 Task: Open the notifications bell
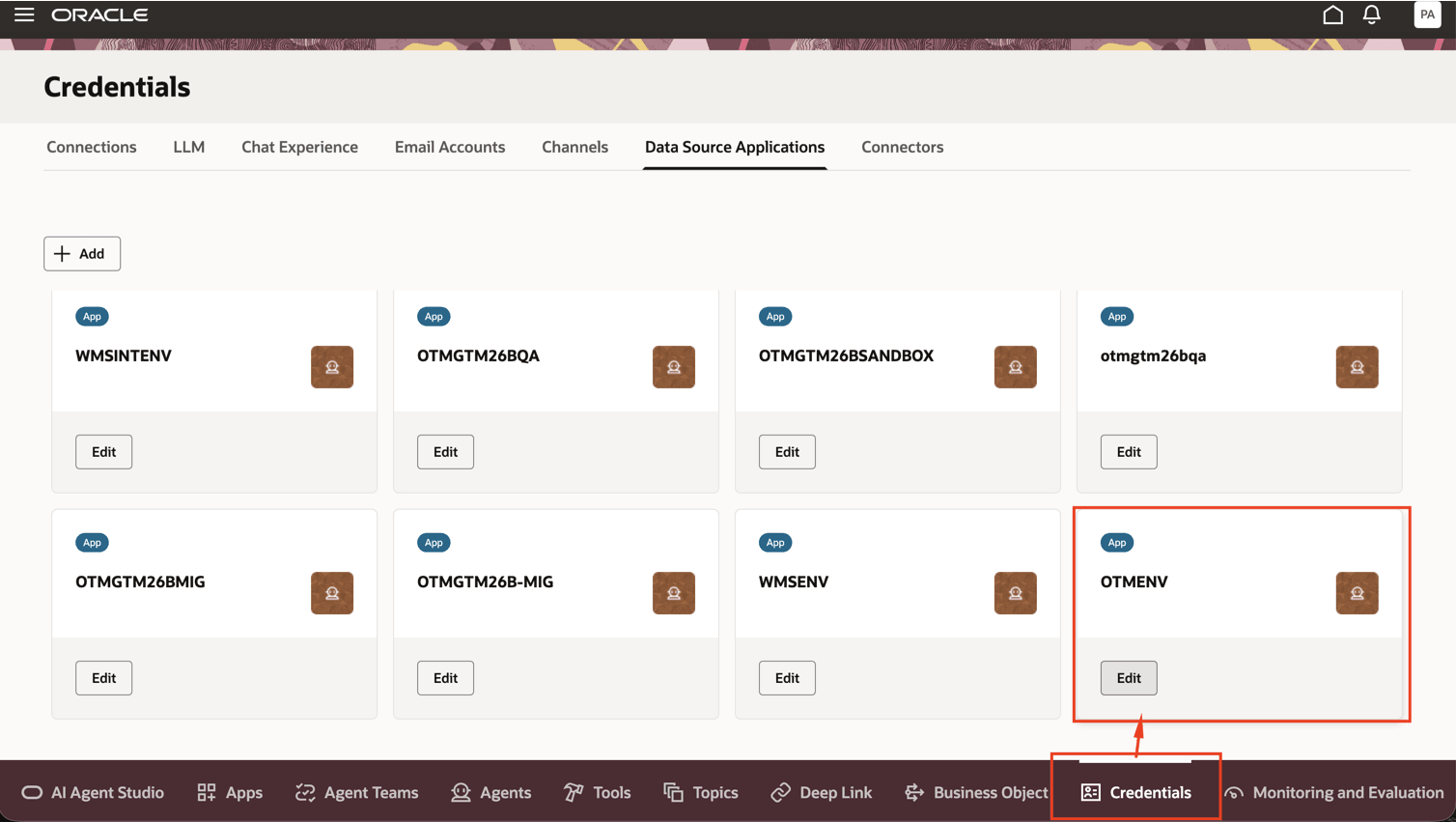pyautogui.click(x=1371, y=14)
